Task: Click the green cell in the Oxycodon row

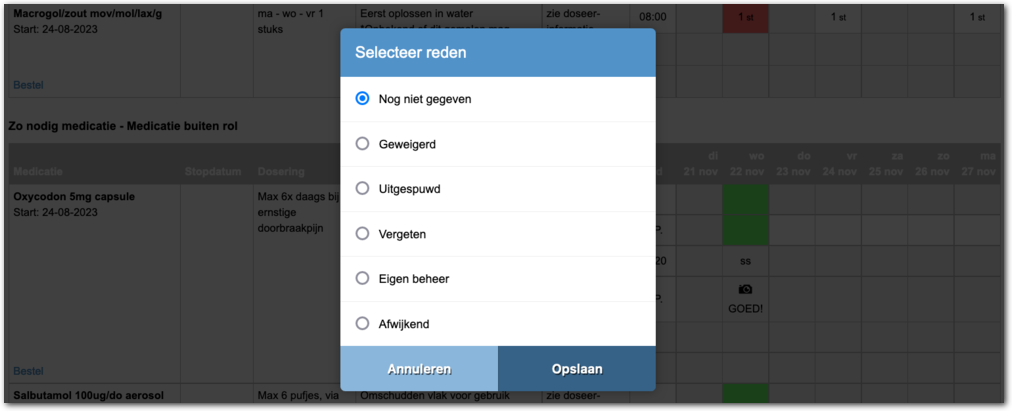Action: pyautogui.click(x=745, y=213)
